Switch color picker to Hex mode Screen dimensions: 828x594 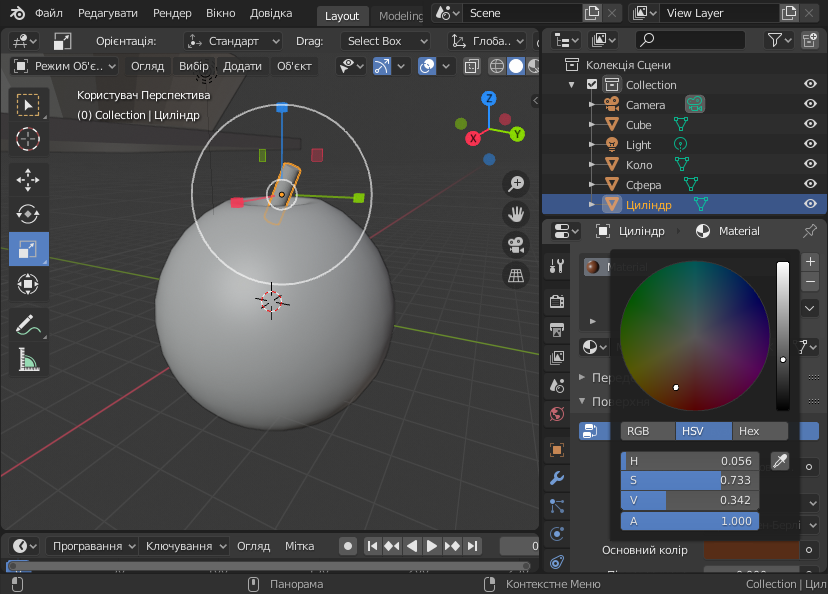pyautogui.click(x=759, y=431)
